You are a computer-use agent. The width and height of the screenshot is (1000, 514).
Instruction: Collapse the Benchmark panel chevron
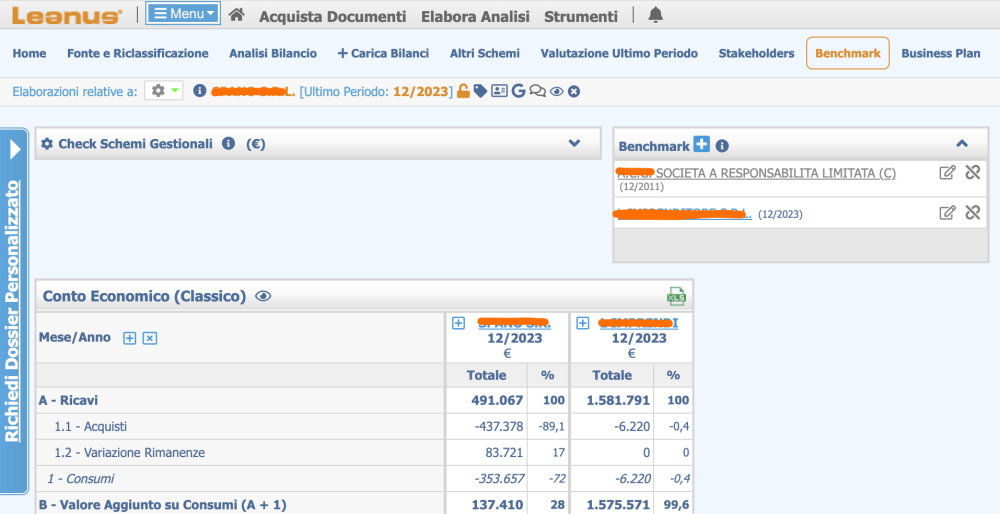(962, 144)
